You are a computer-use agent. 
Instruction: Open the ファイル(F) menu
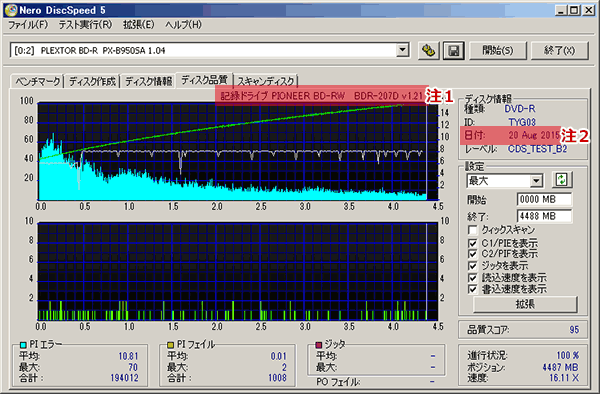coord(28,25)
